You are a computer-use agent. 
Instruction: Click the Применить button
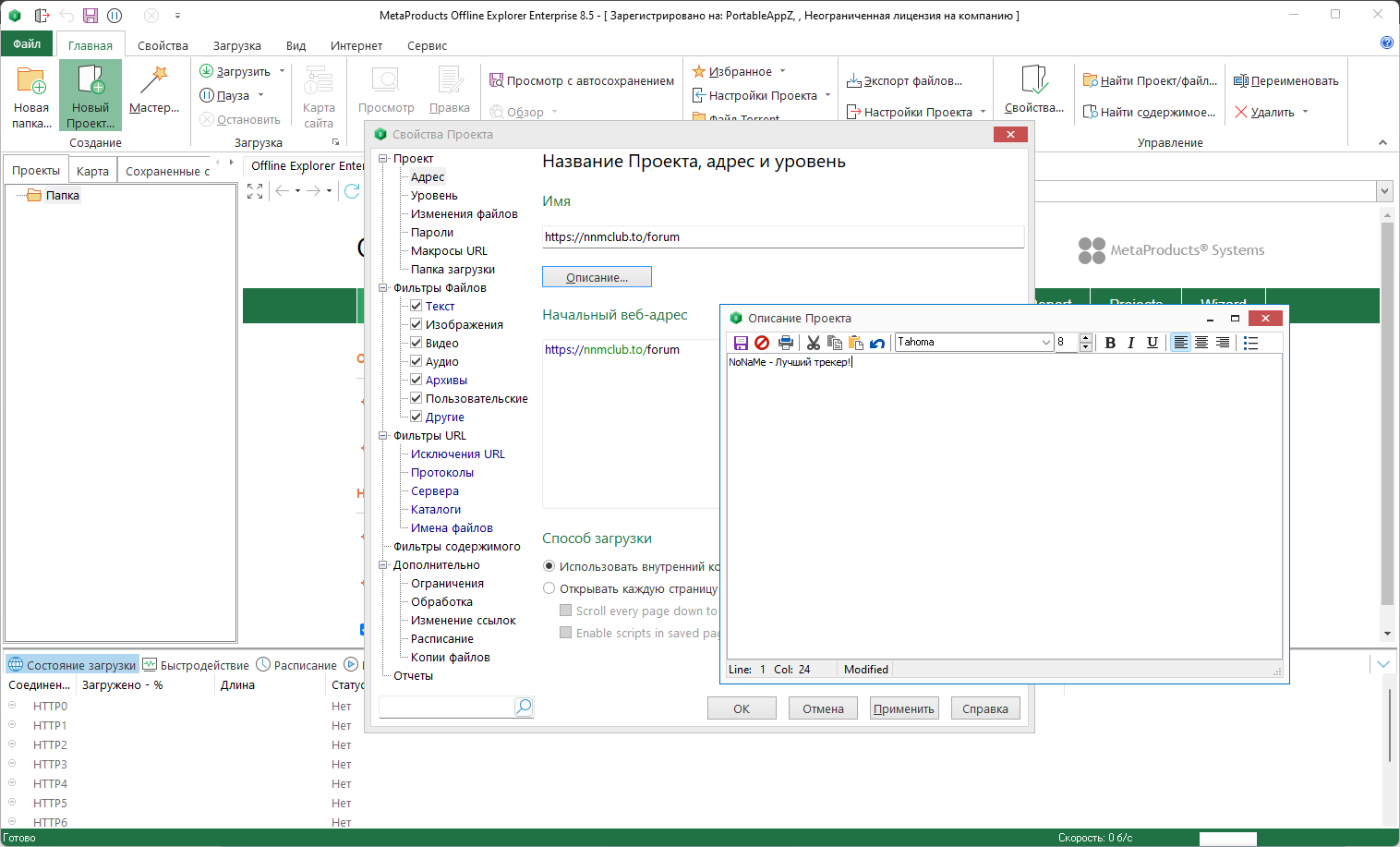pyautogui.click(x=904, y=708)
